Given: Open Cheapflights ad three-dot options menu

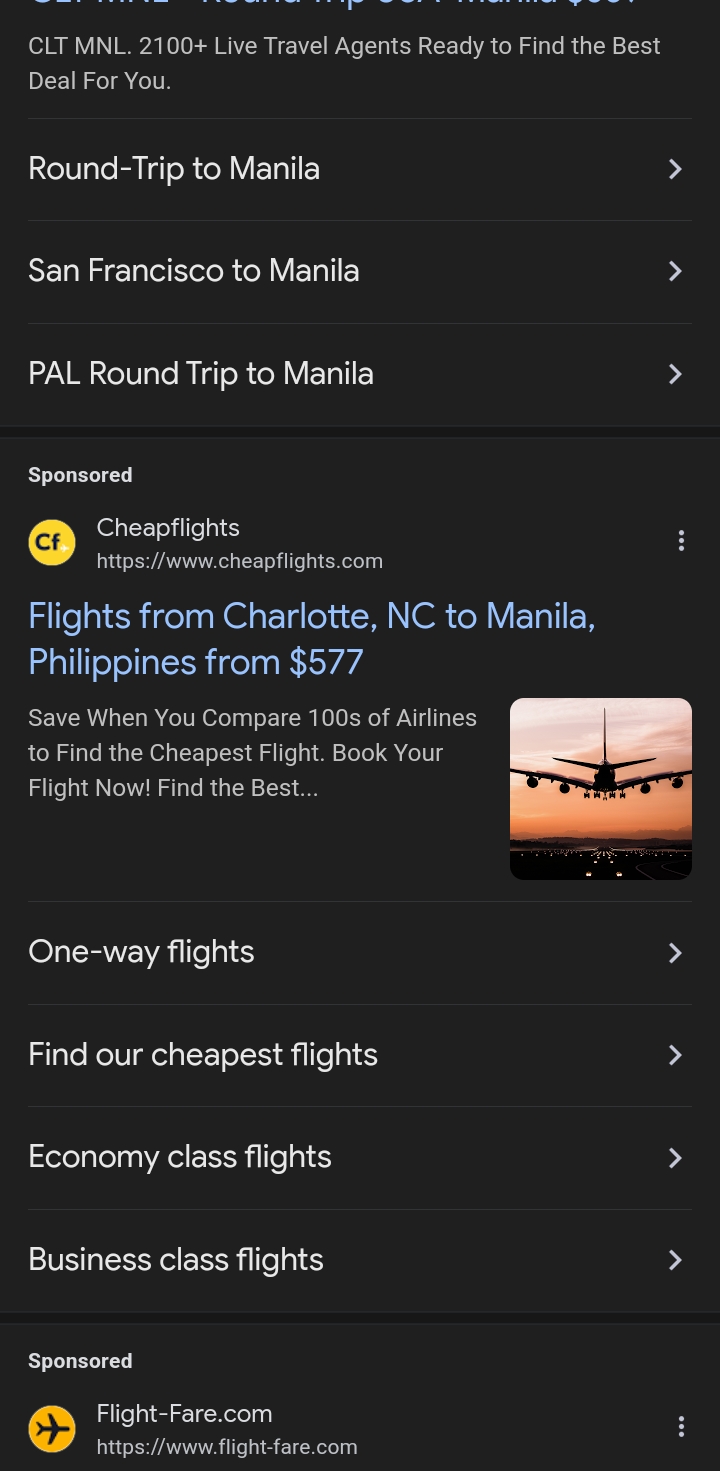Looking at the screenshot, I should tap(681, 541).
